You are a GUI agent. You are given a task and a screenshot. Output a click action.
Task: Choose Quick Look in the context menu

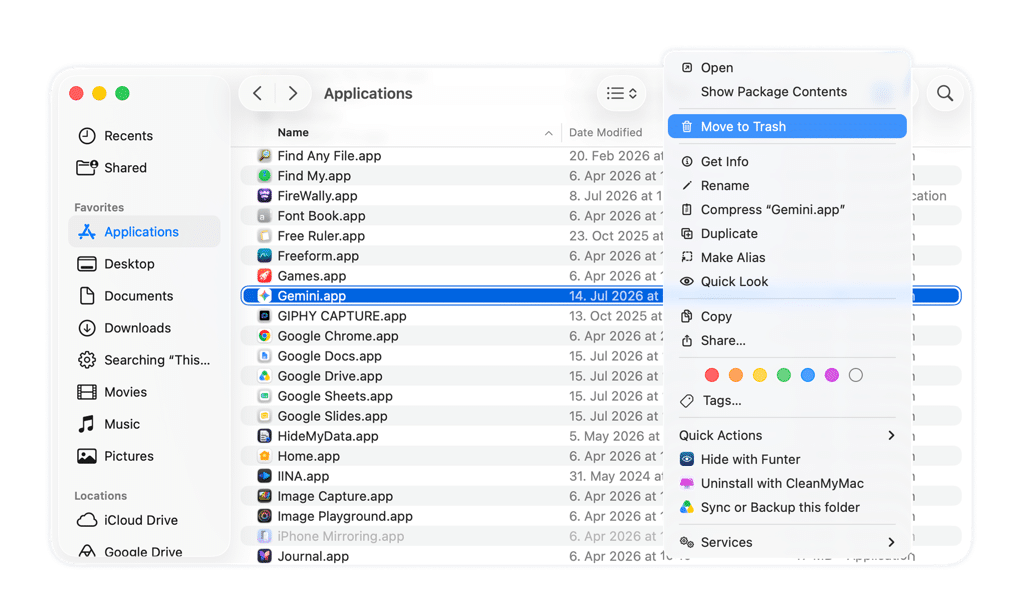point(787,281)
